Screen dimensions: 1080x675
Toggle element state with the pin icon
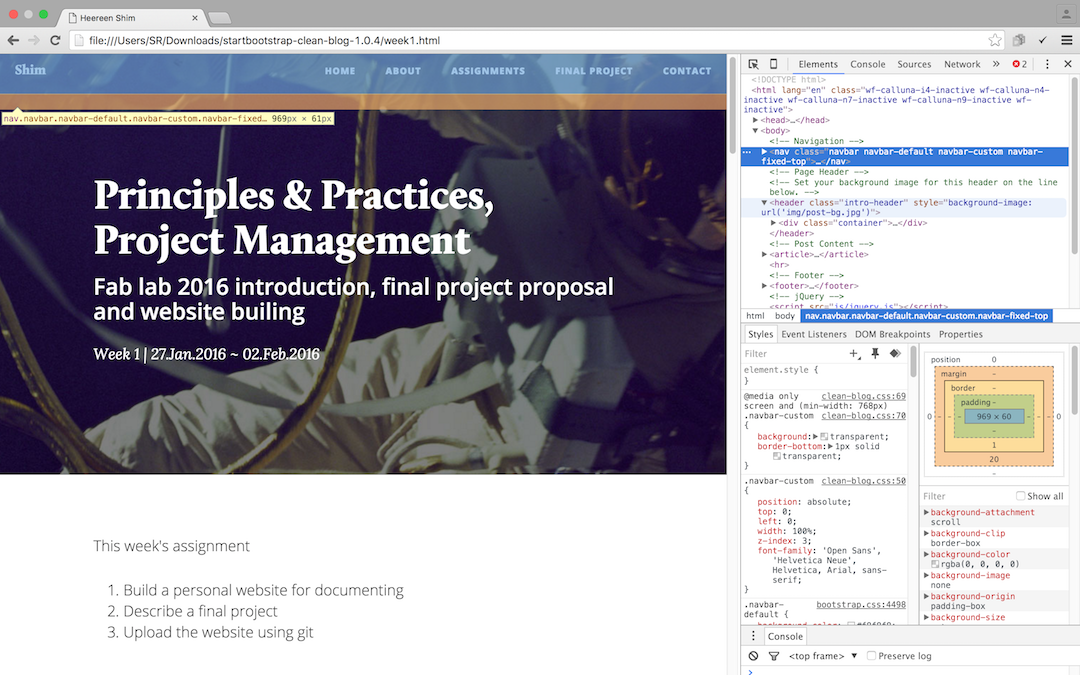tap(875, 353)
